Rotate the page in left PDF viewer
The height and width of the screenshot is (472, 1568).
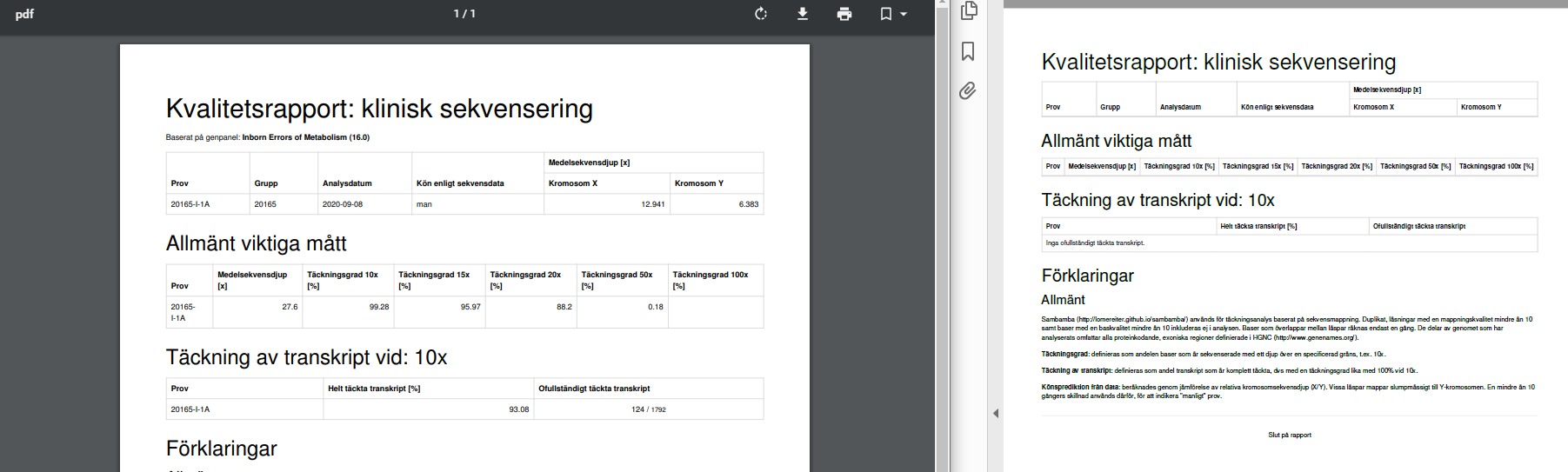coord(761,14)
